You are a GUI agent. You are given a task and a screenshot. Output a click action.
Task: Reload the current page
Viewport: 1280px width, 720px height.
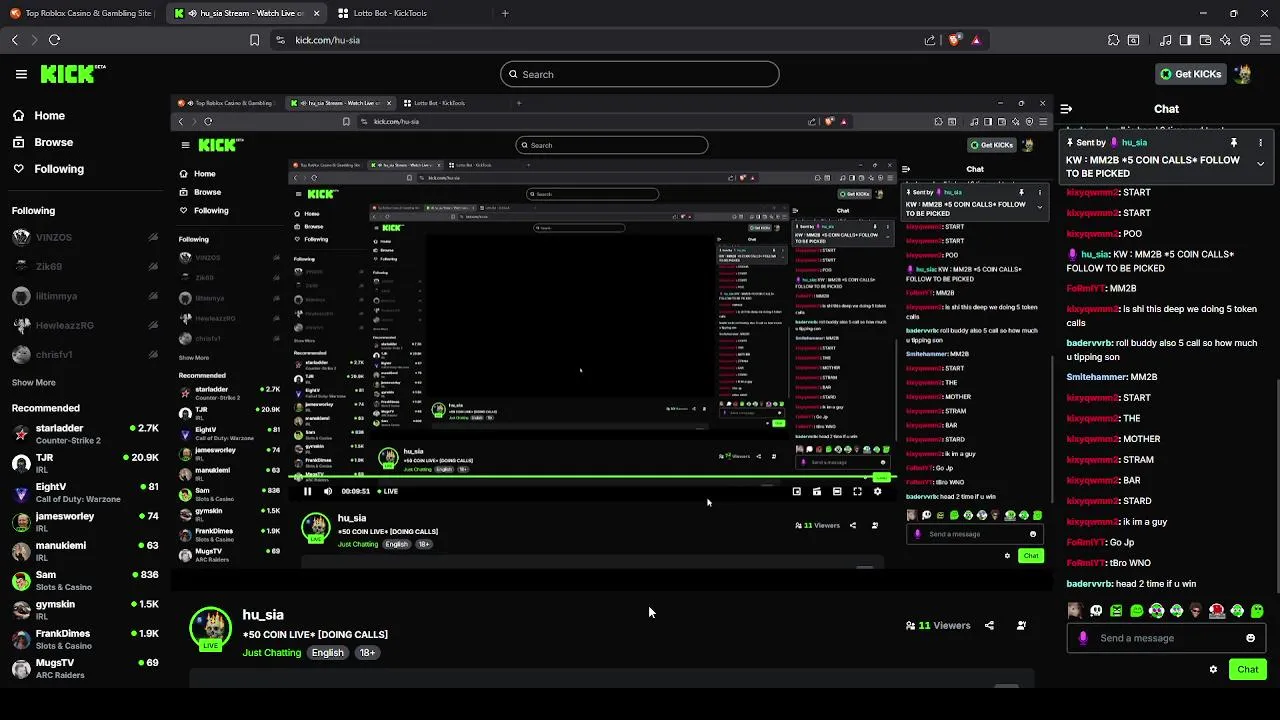[x=54, y=40]
